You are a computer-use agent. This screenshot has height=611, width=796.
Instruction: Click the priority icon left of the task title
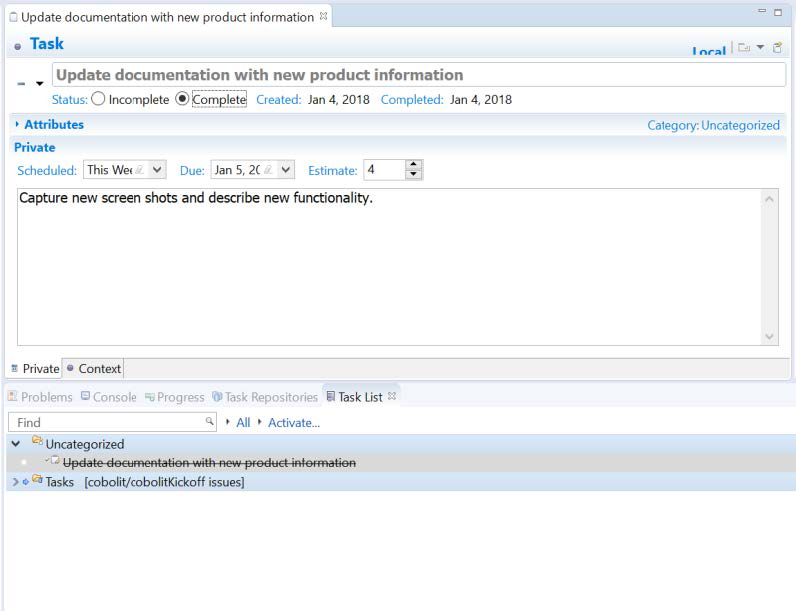point(22,84)
